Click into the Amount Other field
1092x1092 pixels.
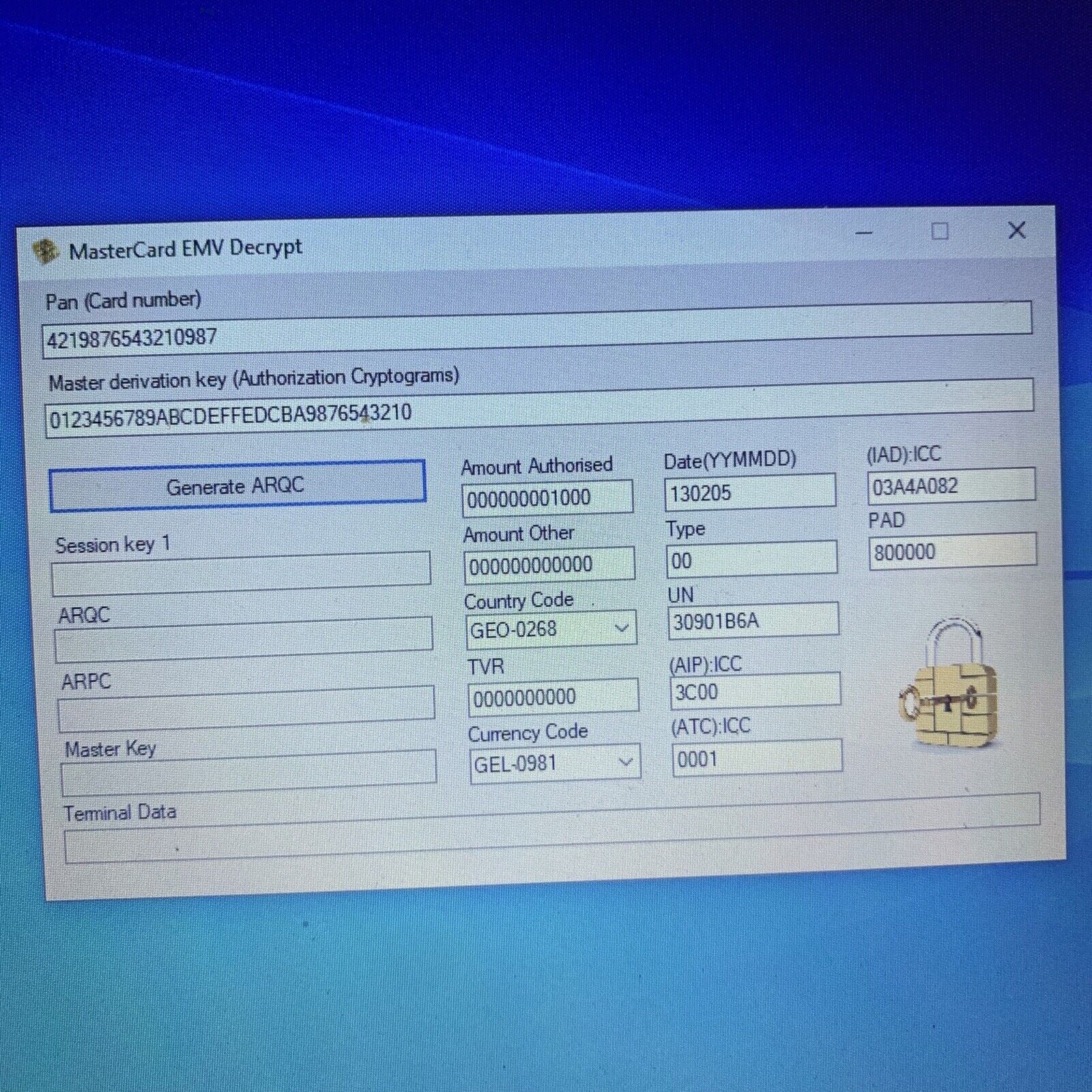(549, 565)
